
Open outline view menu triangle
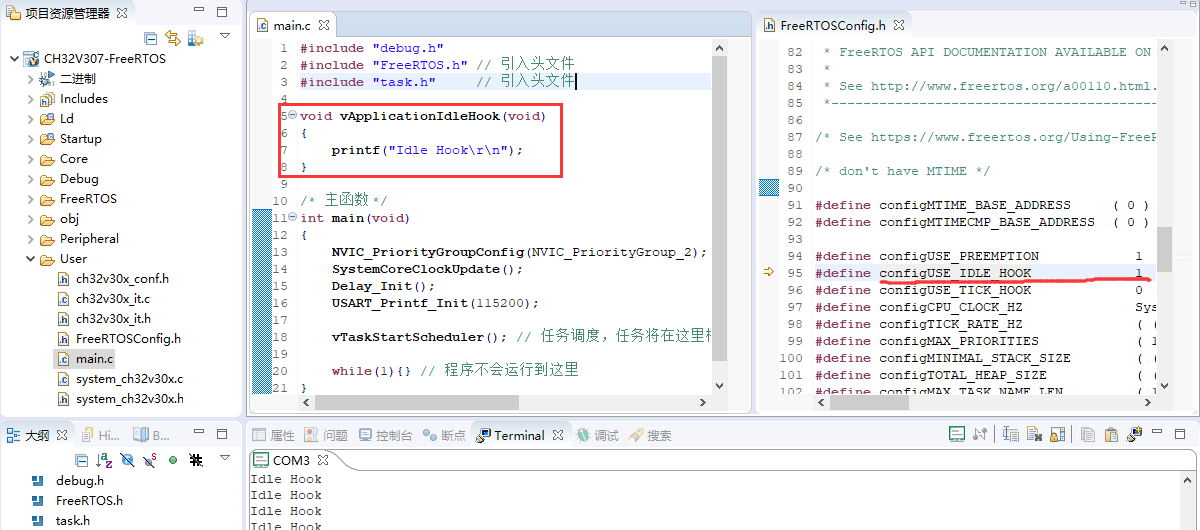pyautogui.click(x=225, y=459)
